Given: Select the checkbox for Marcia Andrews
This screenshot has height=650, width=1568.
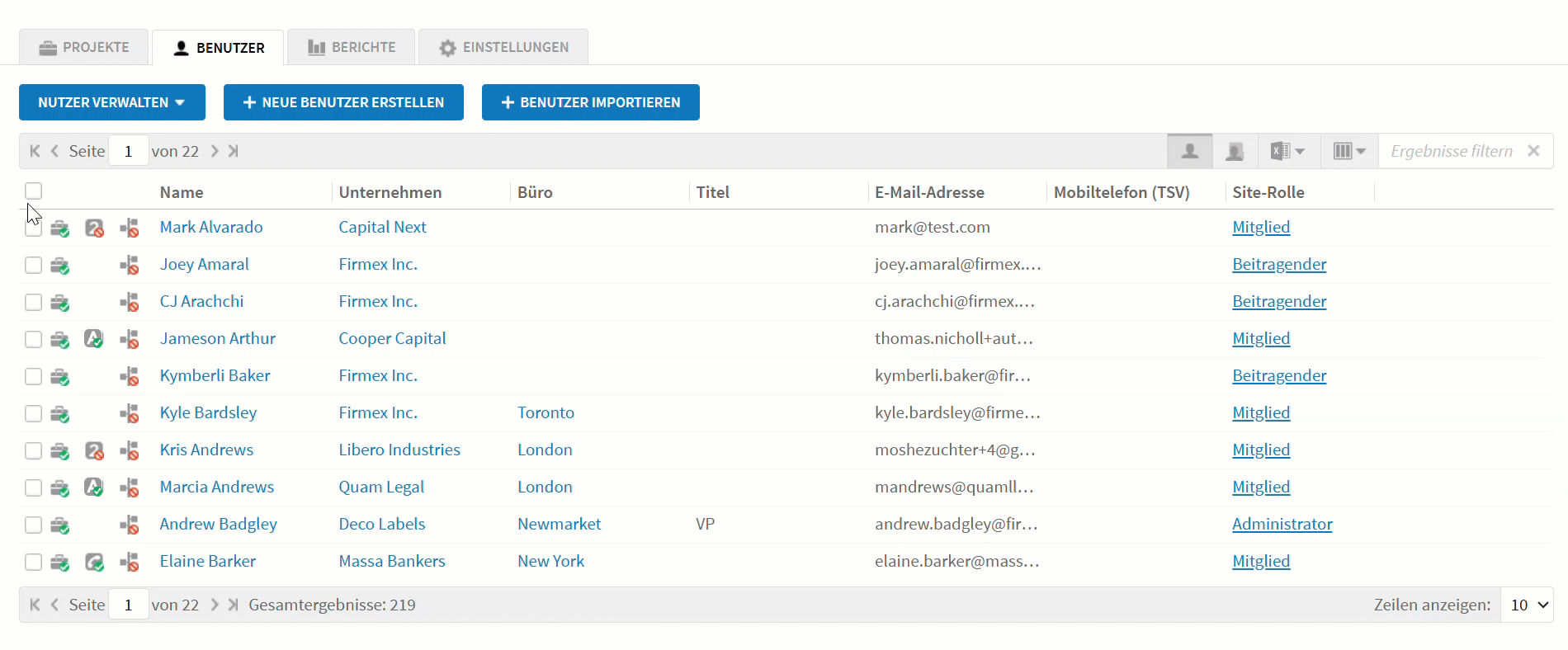Looking at the screenshot, I should tap(33, 487).
